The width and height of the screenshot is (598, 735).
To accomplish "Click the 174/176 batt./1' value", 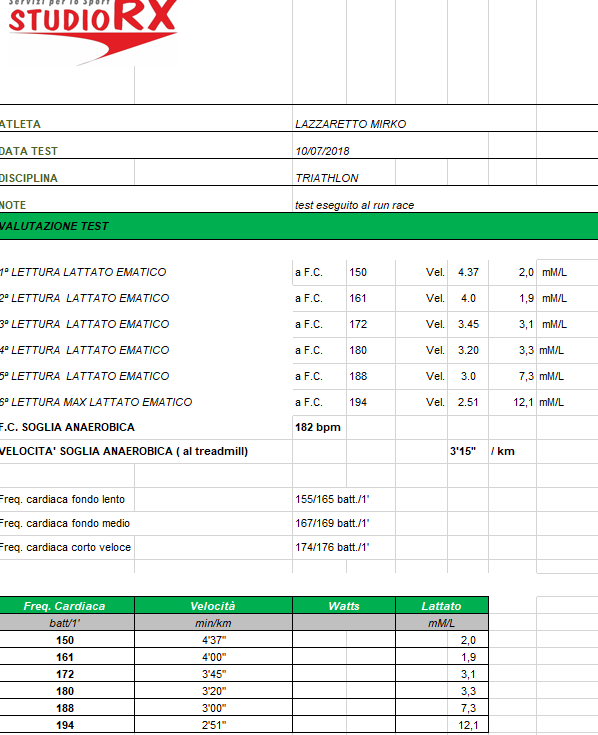I will [x=332, y=548].
